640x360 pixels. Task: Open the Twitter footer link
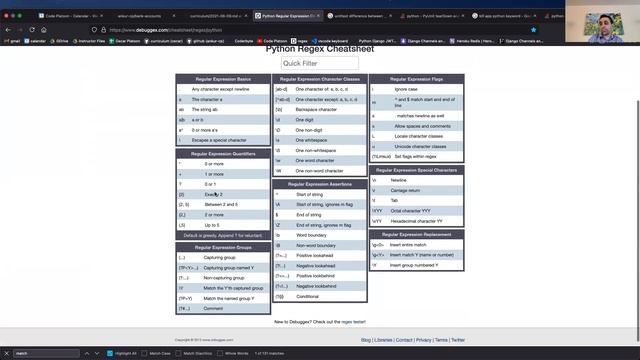[x=458, y=340]
